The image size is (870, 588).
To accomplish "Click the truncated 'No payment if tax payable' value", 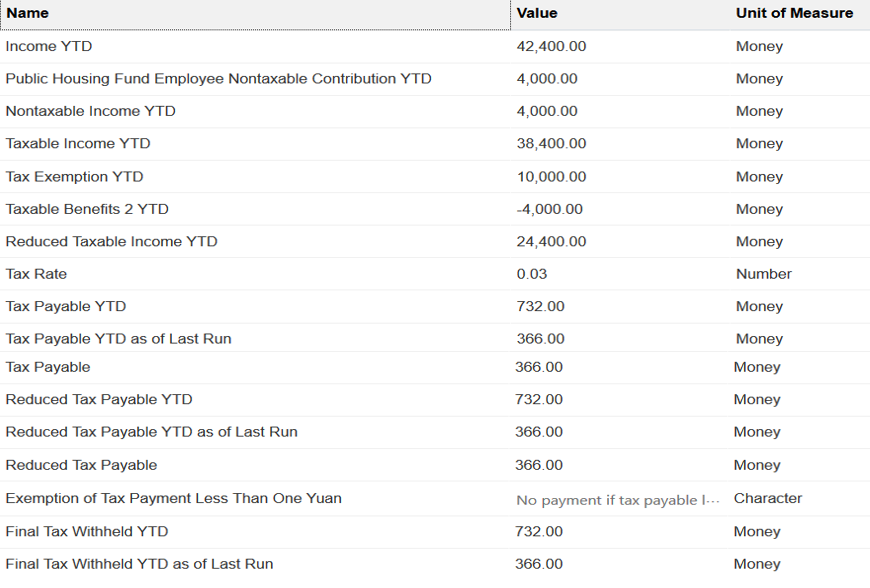I will click(x=617, y=500).
